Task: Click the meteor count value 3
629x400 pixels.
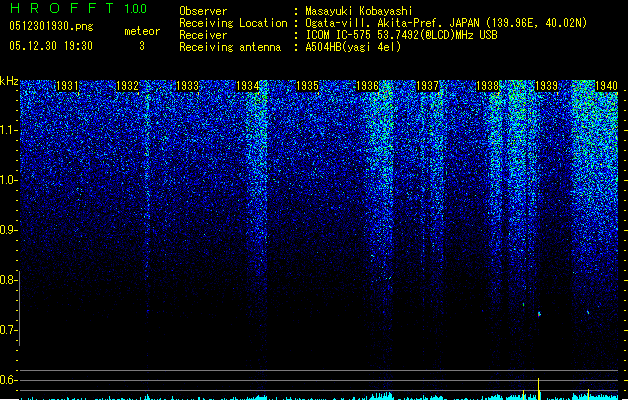Action: (142, 46)
